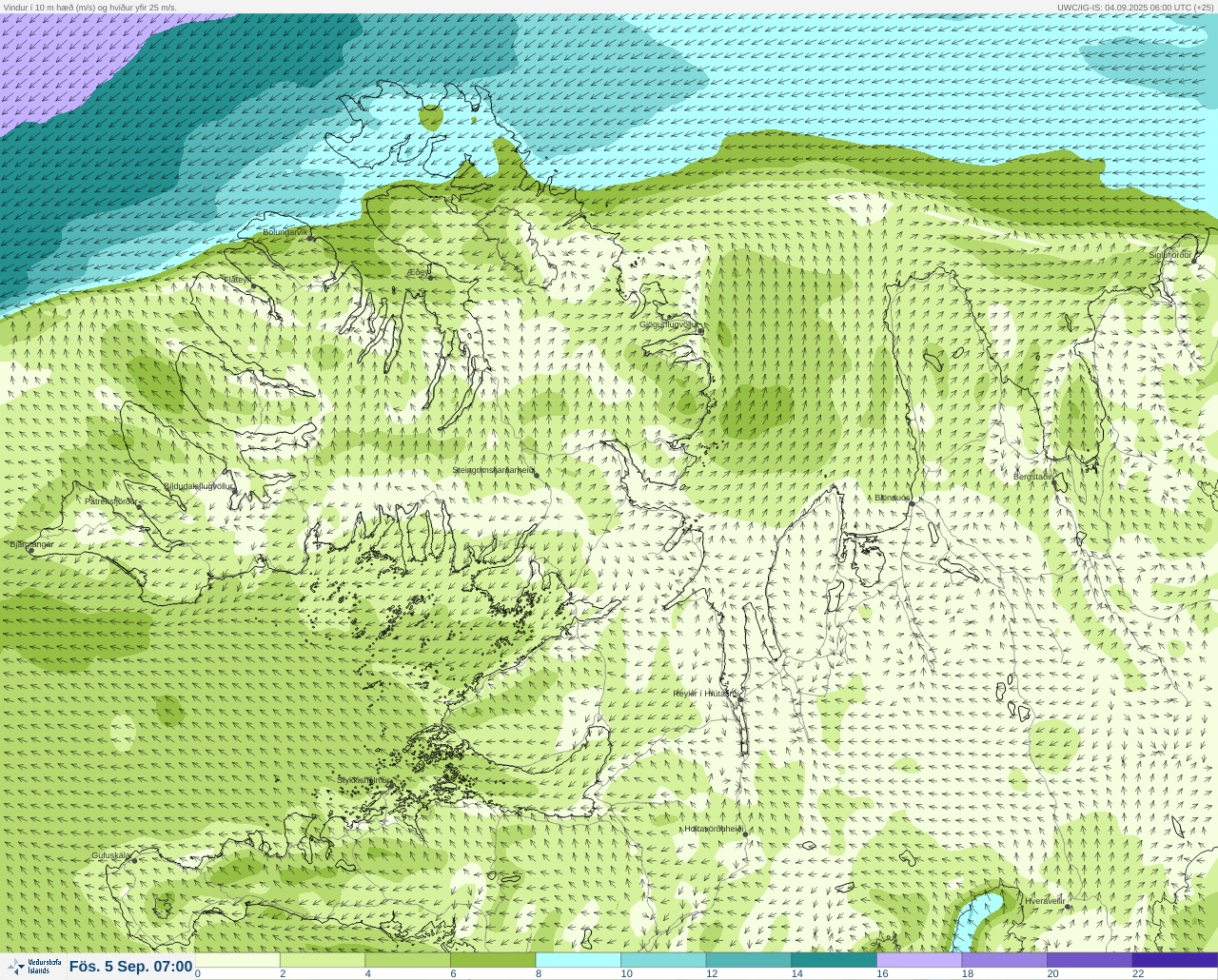Select the Blönduós station marker
The height and width of the screenshot is (980, 1218).
pyautogui.click(x=911, y=502)
